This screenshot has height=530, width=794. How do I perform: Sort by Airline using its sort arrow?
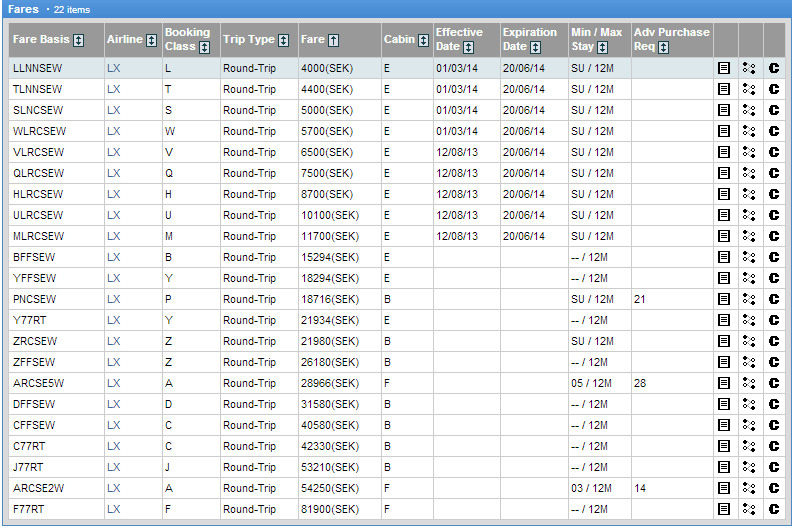(x=152, y=40)
